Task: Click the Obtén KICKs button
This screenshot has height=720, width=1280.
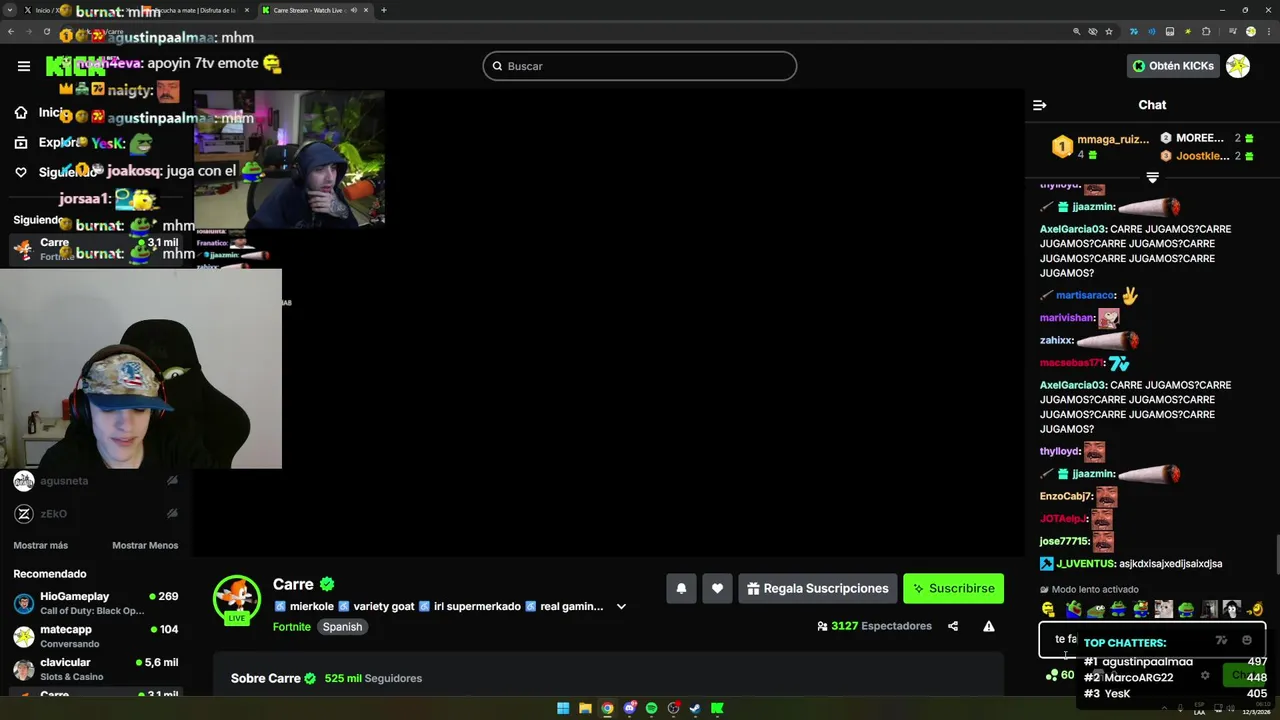Action: 1174,66
